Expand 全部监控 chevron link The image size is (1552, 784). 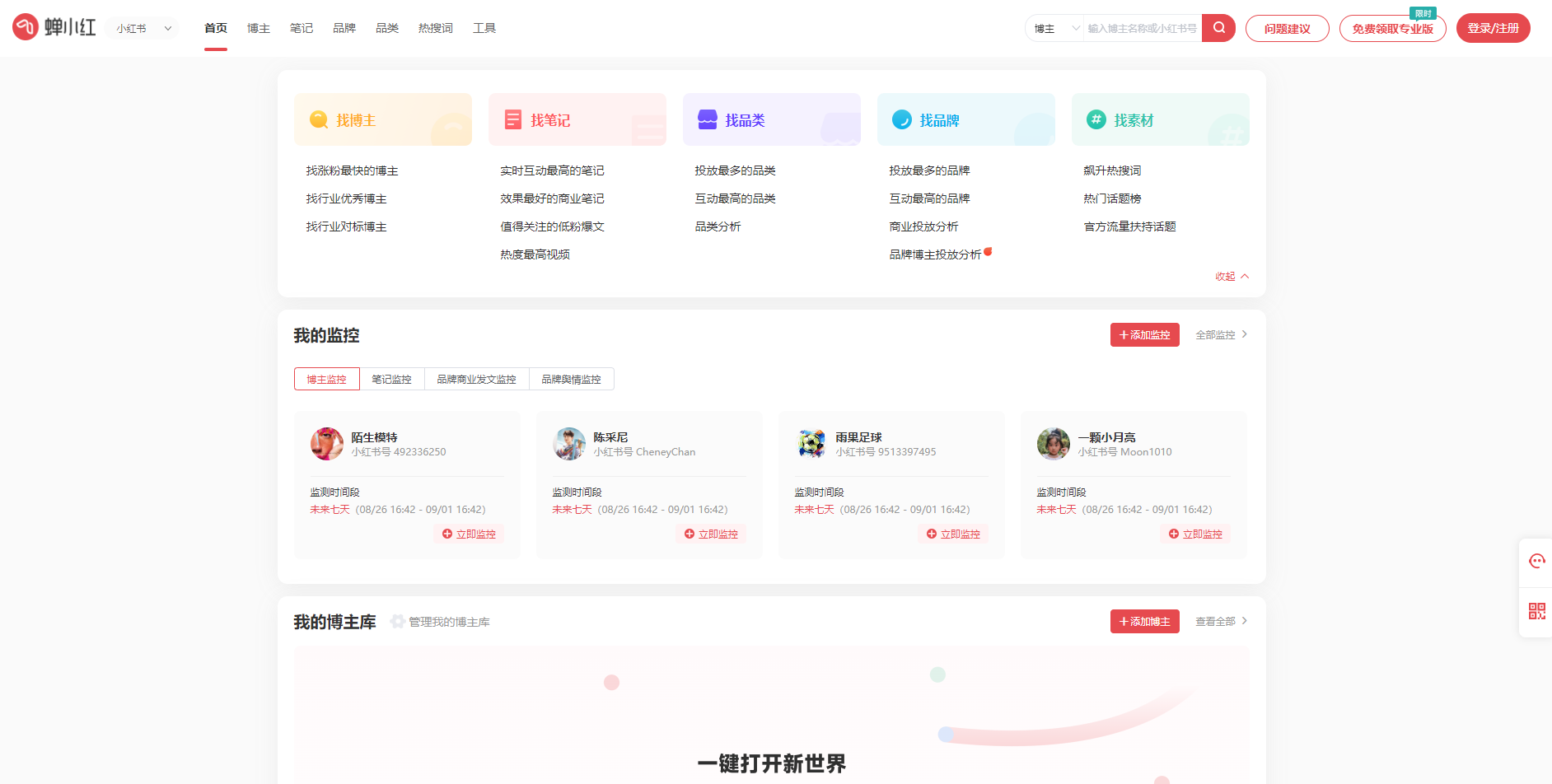[x=1222, y=335]
